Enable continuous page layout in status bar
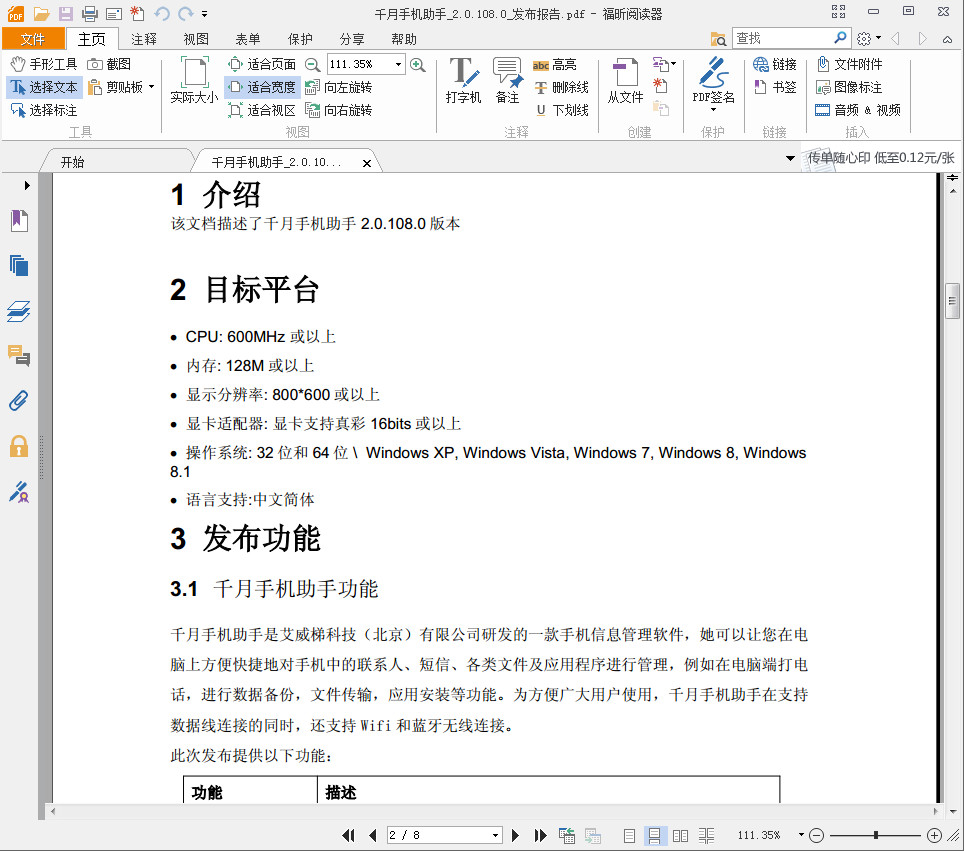Image resolution: width=965 pixels, height=851 pixels. [x=655, y=836]
